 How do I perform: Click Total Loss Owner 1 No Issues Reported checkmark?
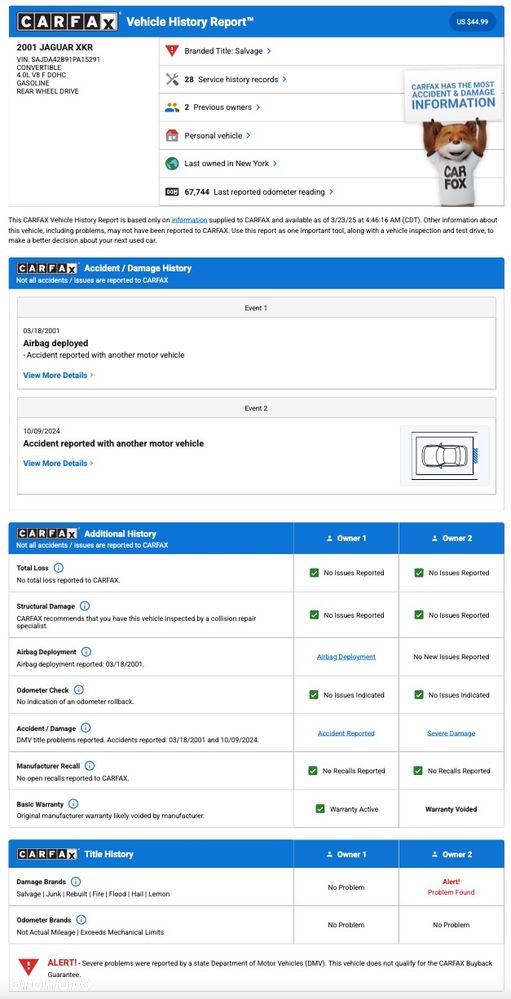[313, 573]
